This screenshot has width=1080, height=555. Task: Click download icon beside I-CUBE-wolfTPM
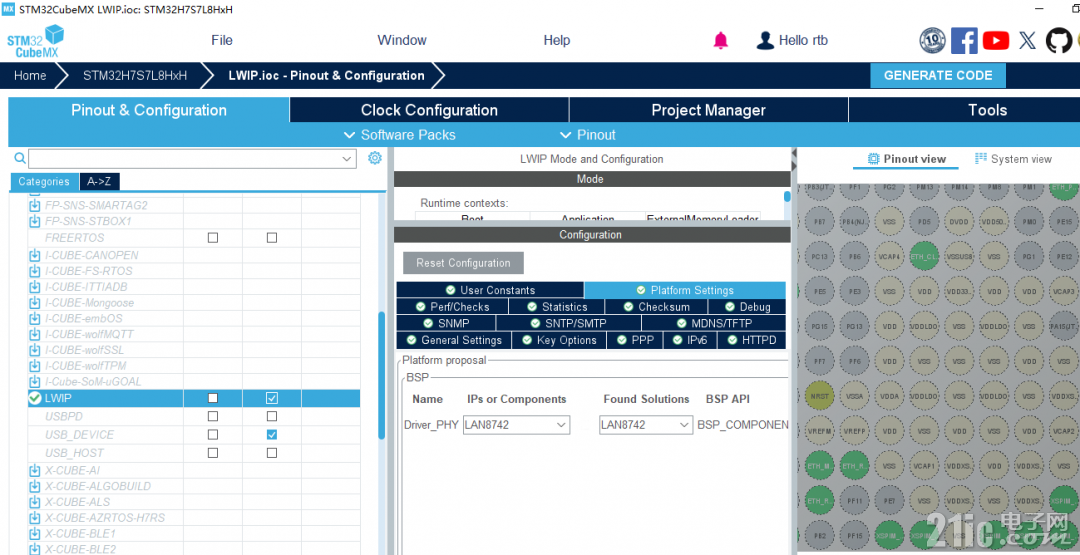coord(34,366)
